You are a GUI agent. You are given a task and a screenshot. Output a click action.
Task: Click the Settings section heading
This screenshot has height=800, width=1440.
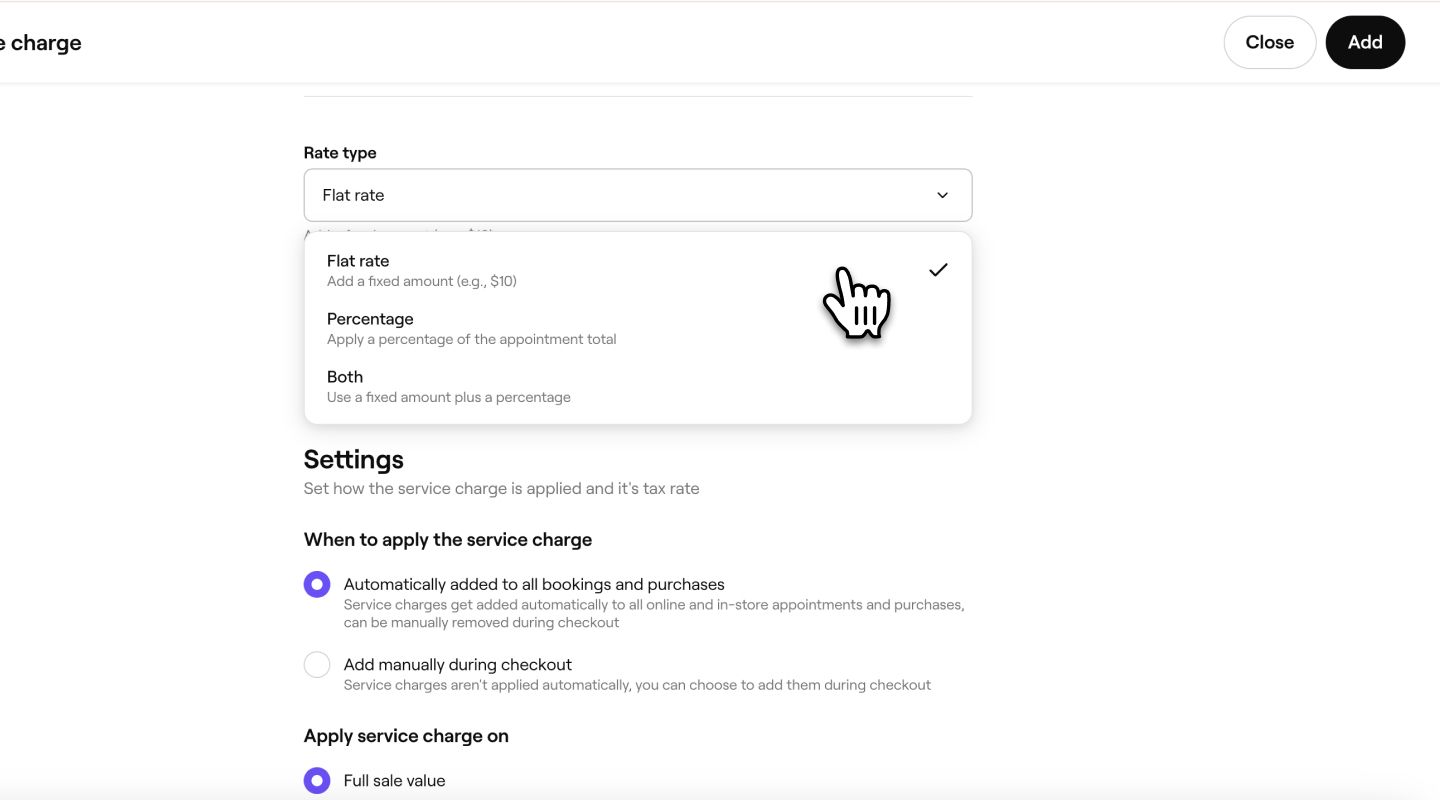pos(354,460)
